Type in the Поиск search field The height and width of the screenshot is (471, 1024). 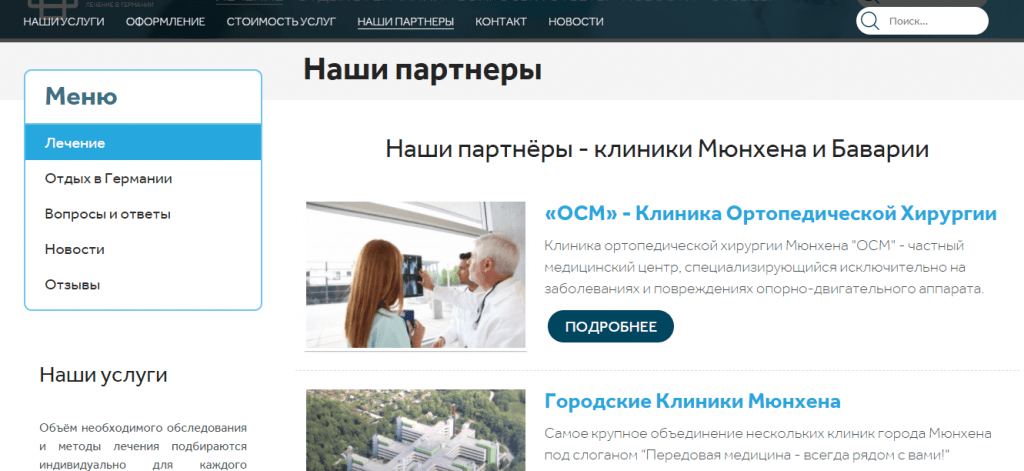click(x=932, y=21)
